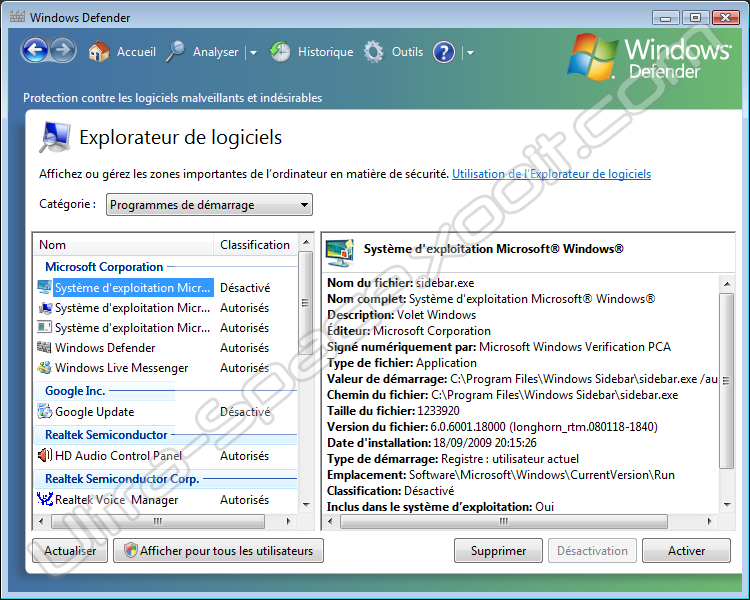Click the Chemin du fichier detail line
The height and width of the screenshot is (600, 750).
coord(502,395)
